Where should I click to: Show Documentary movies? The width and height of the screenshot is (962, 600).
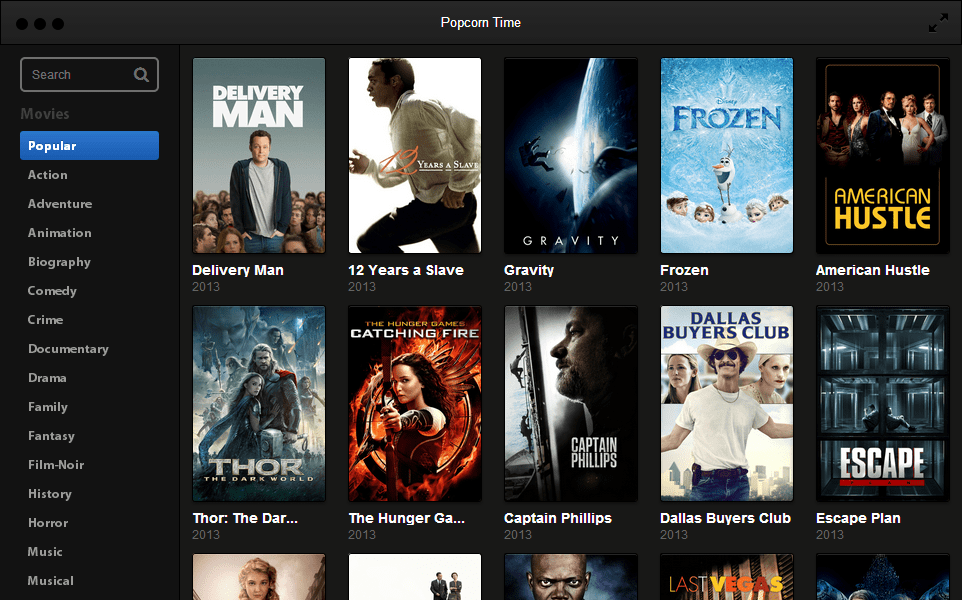(x=68, y=349)
